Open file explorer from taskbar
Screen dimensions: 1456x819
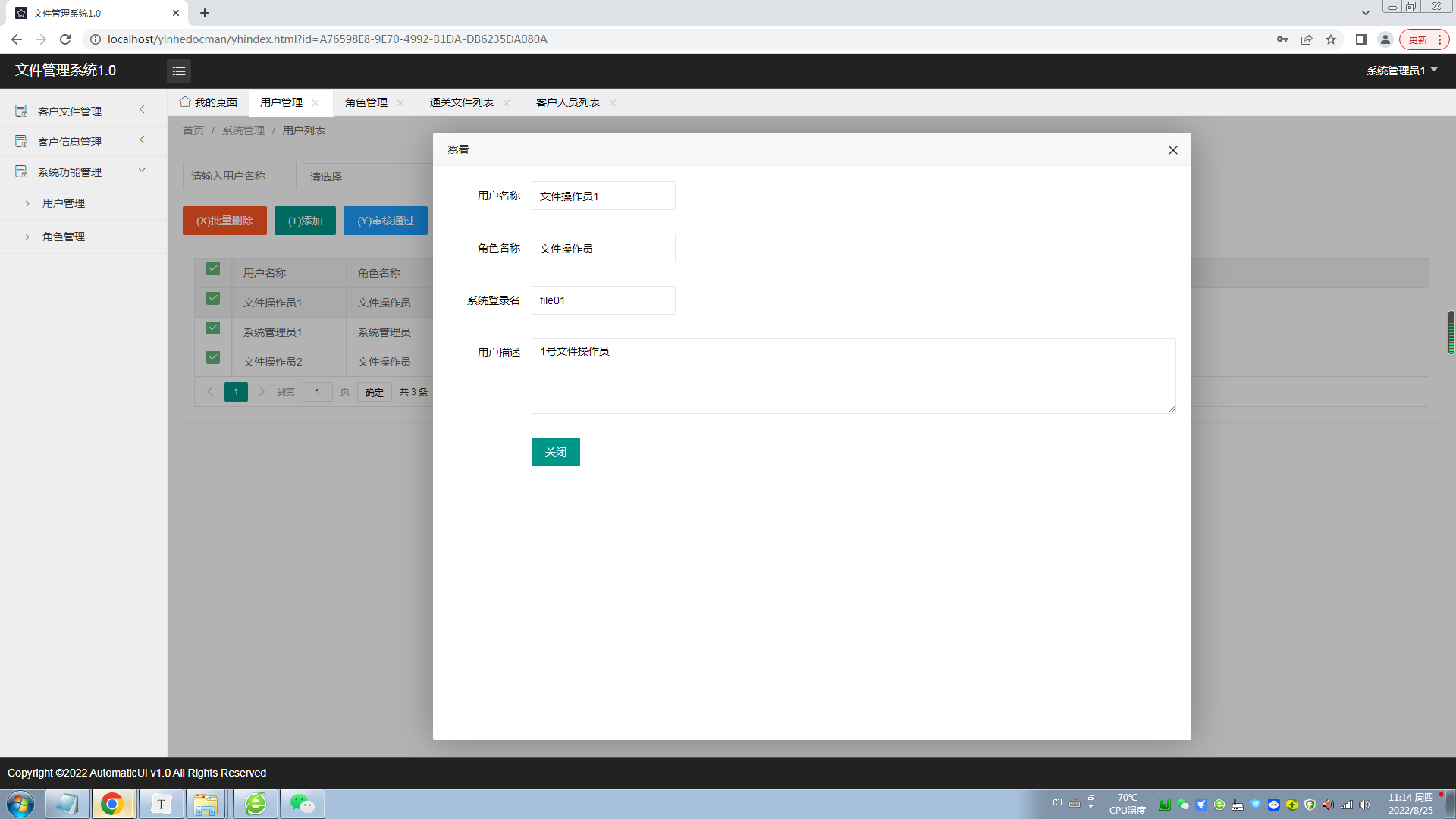pyautogui.click(x=205, y=804)
